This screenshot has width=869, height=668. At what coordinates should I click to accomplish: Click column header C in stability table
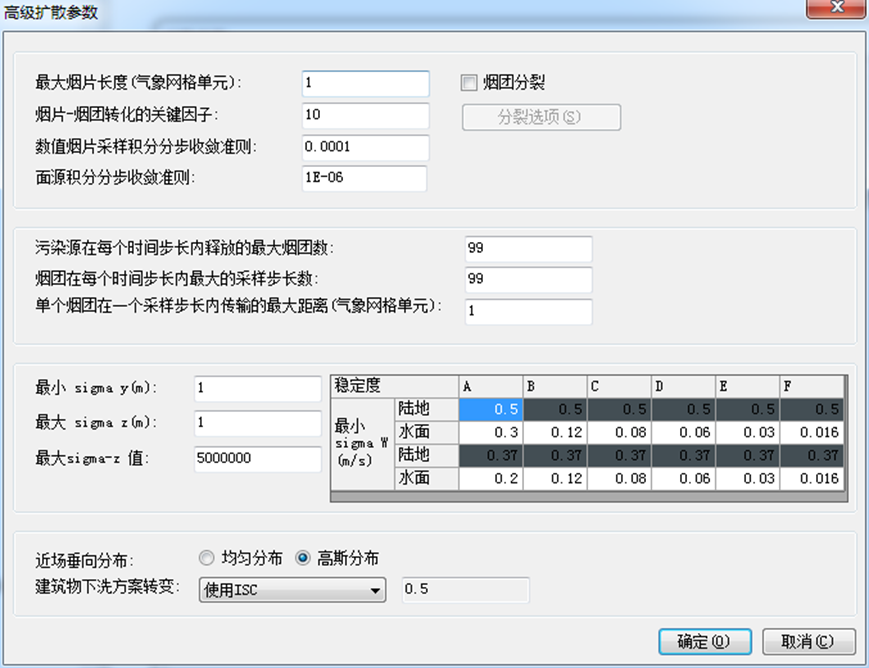(618, 386)
